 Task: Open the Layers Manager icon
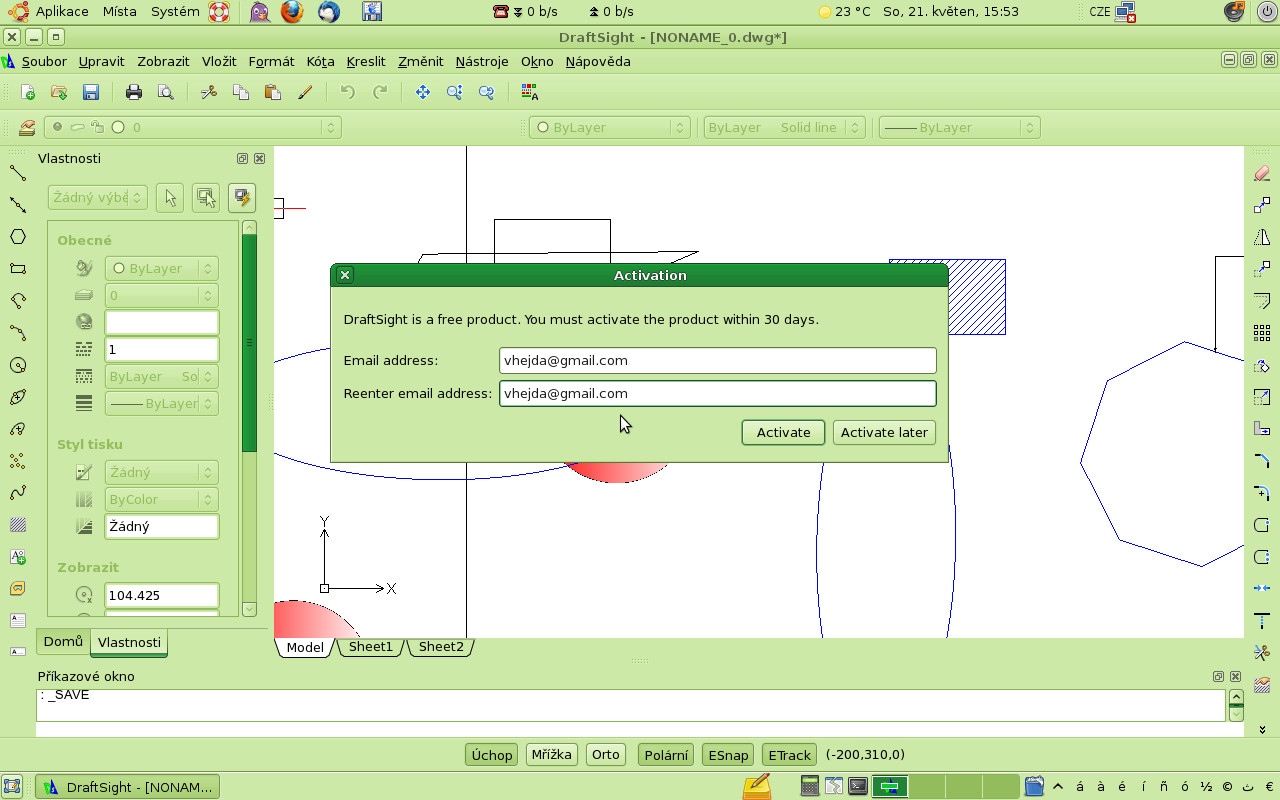(x=27, y=127)
